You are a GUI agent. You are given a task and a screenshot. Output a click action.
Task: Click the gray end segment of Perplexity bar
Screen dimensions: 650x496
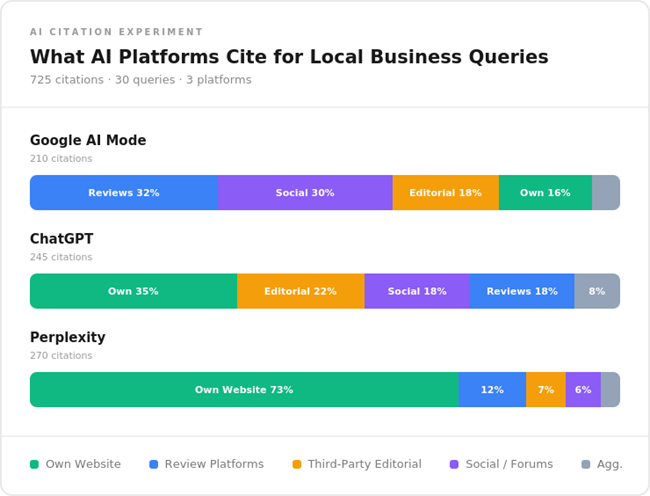tap(611, 390)
